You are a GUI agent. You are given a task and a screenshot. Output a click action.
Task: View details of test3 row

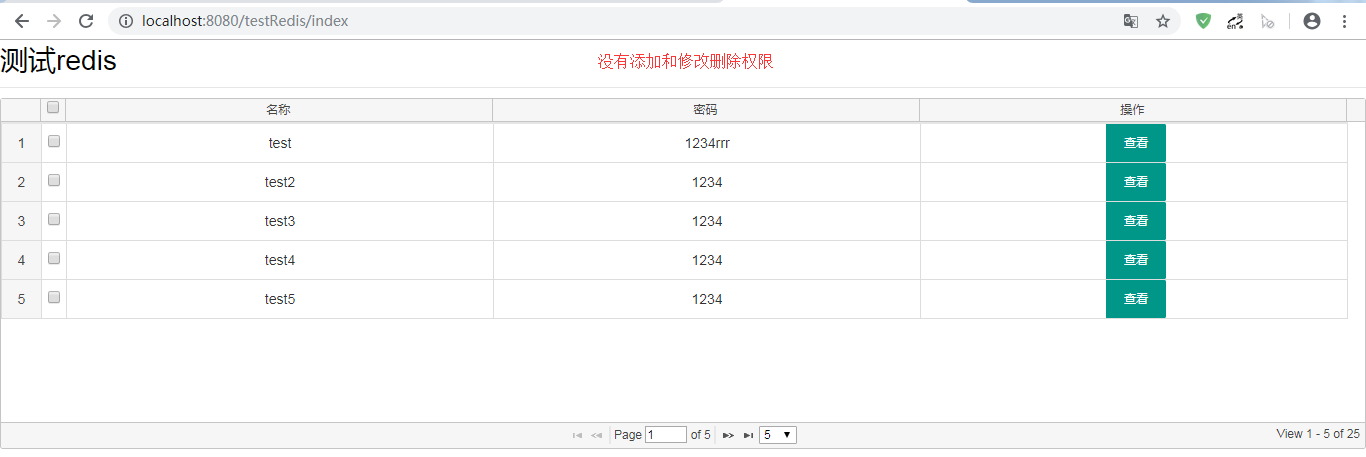[x=1136, y=221]
